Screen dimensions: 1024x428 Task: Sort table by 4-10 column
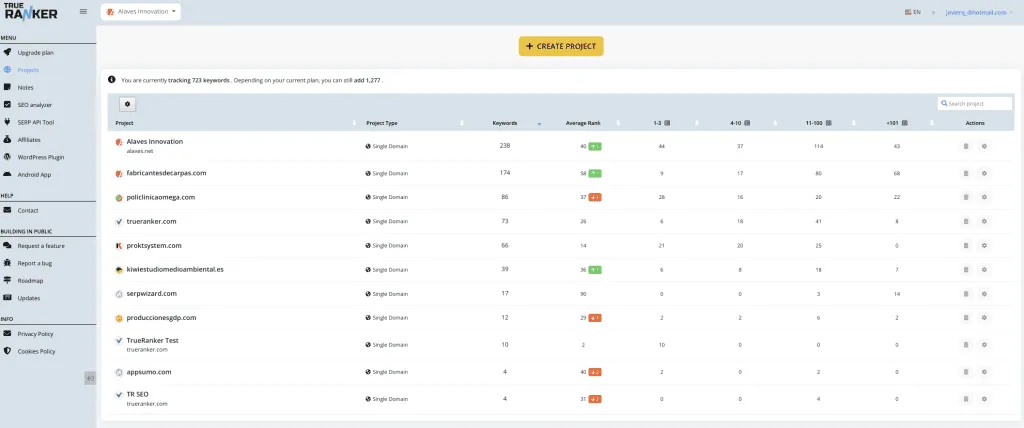tap(739, 123)
